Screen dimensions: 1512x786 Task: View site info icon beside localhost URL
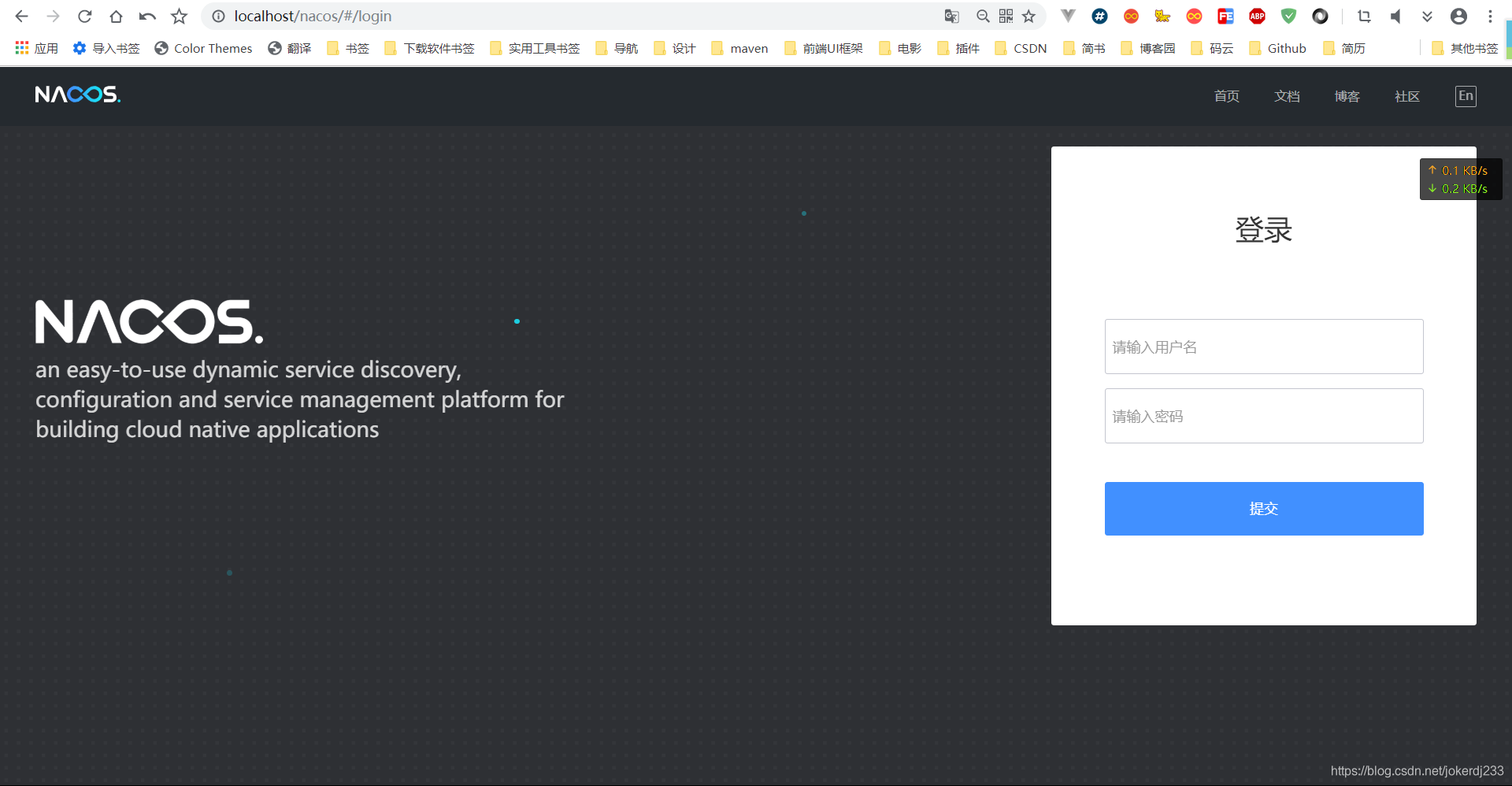219,16
